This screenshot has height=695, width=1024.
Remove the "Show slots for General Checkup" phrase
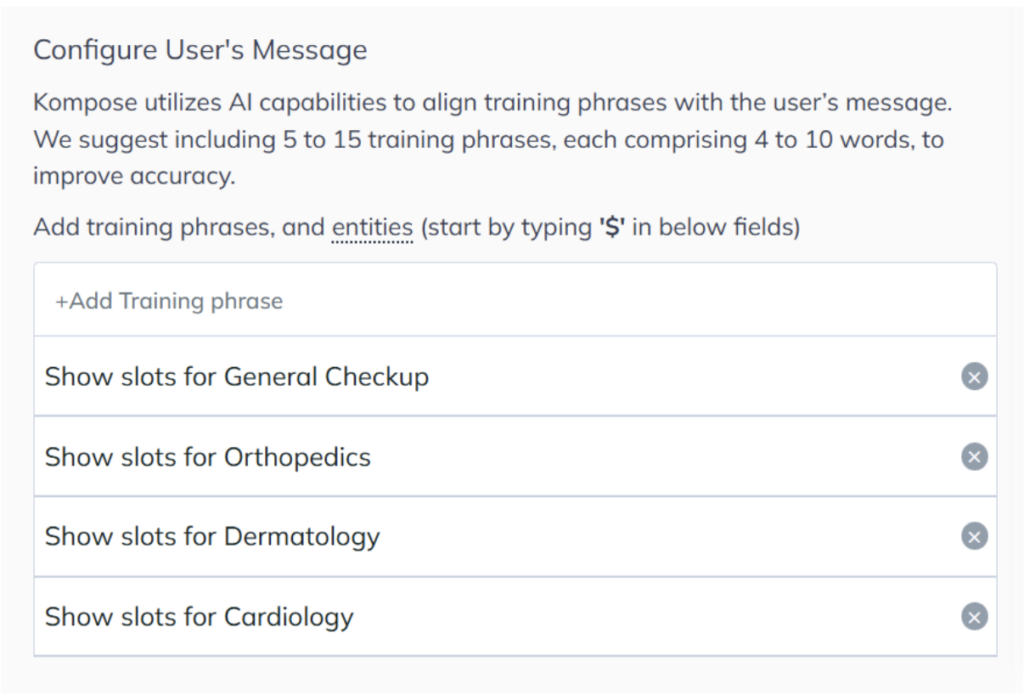pos(972,377)
